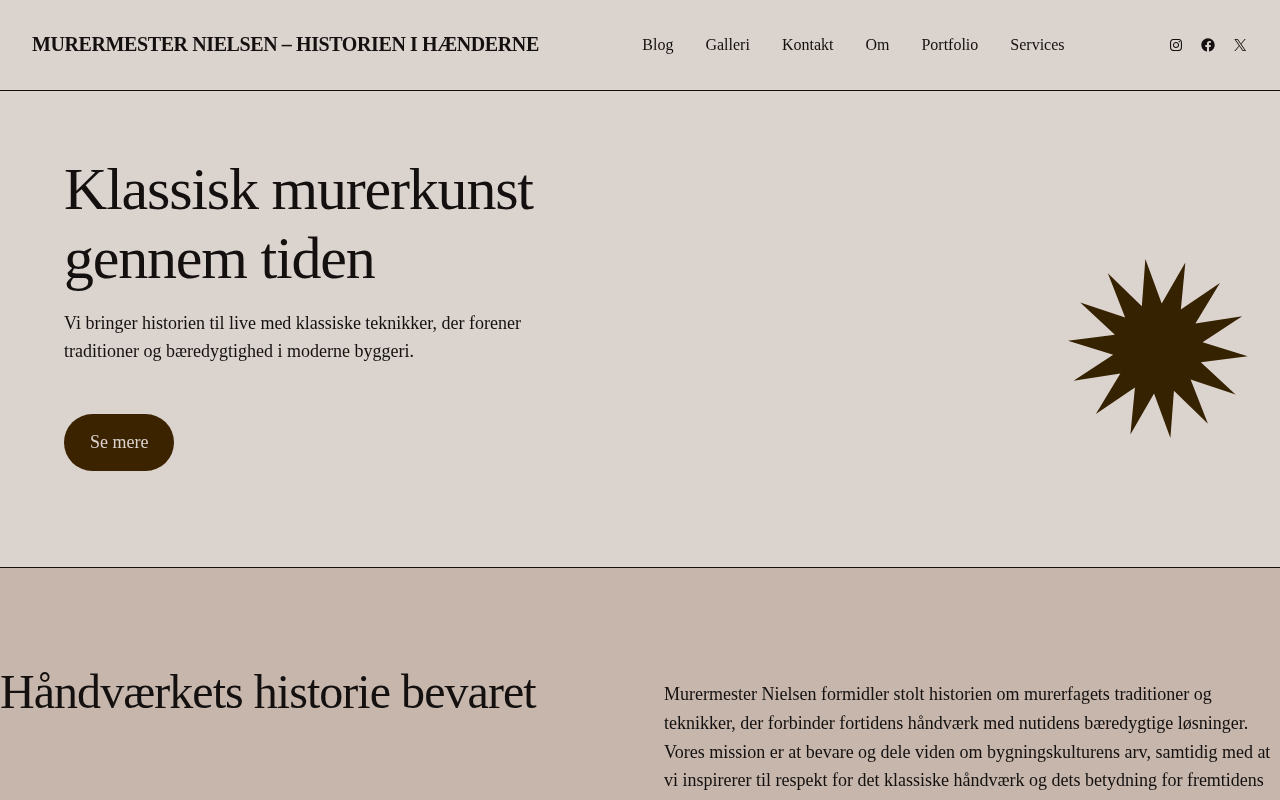
Task: Go to the Blog page
Action: 658,45
